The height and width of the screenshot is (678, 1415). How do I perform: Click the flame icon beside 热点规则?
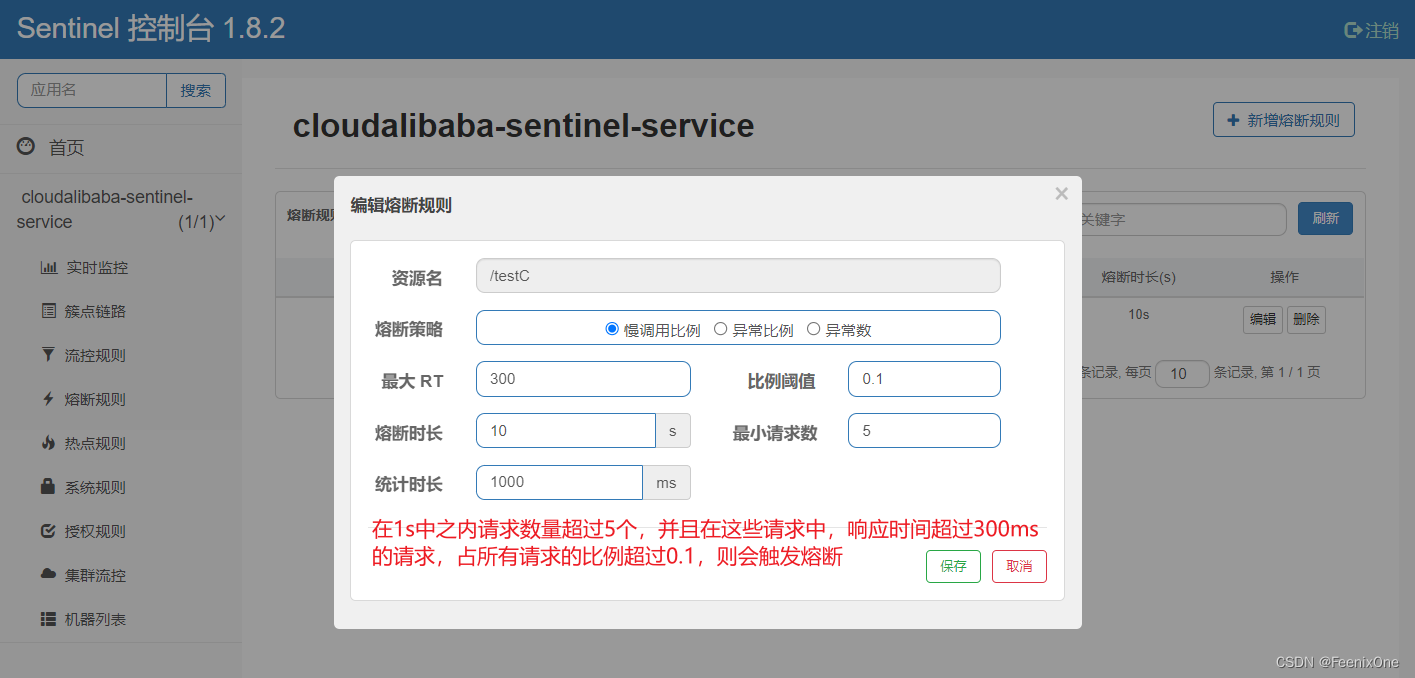[x=48, y=443]
